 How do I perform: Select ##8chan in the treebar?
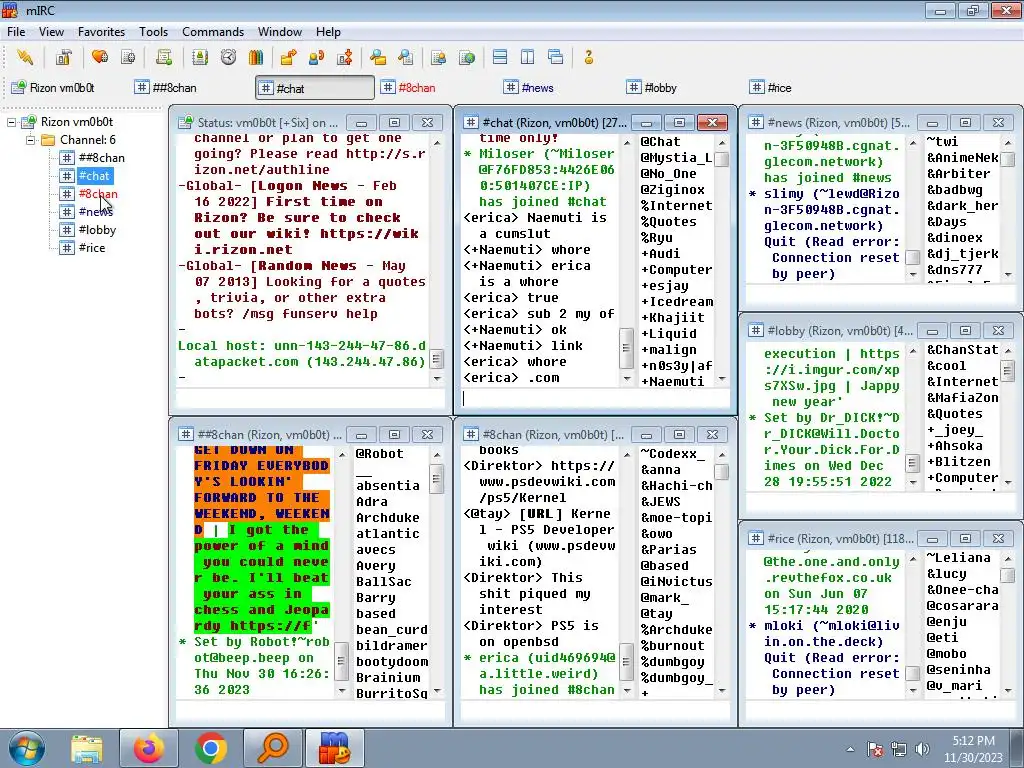pyautogui.click(x=101, y=157)
